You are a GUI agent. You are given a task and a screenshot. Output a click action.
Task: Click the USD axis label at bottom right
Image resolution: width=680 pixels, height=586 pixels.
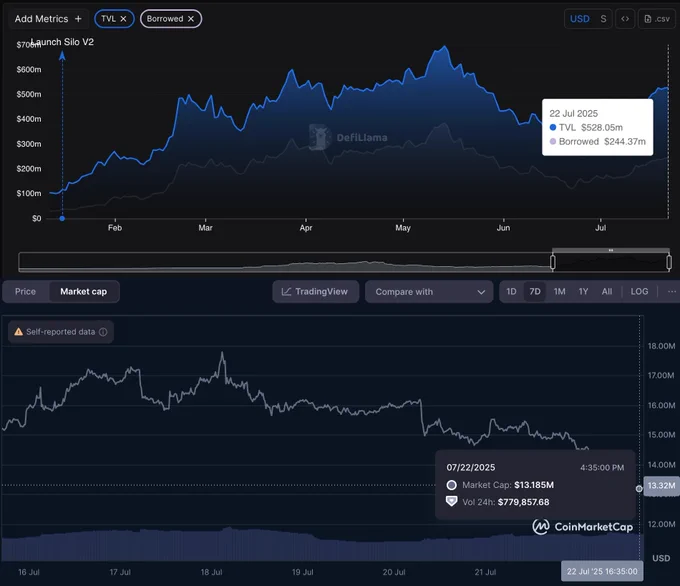661,558
